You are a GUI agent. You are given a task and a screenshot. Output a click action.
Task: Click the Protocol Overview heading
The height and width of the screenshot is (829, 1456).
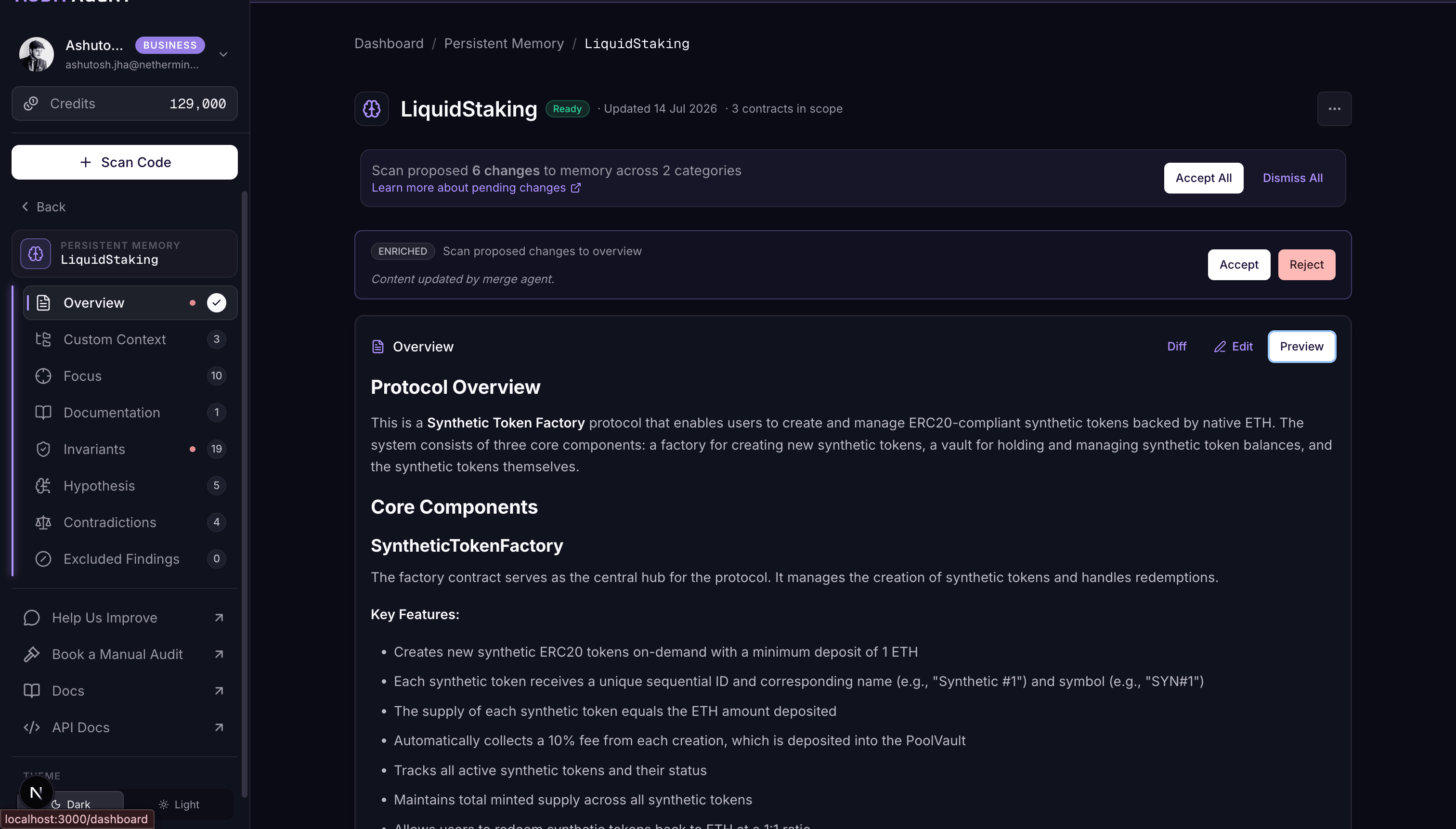pyautogui.click(x=455, y=387)
